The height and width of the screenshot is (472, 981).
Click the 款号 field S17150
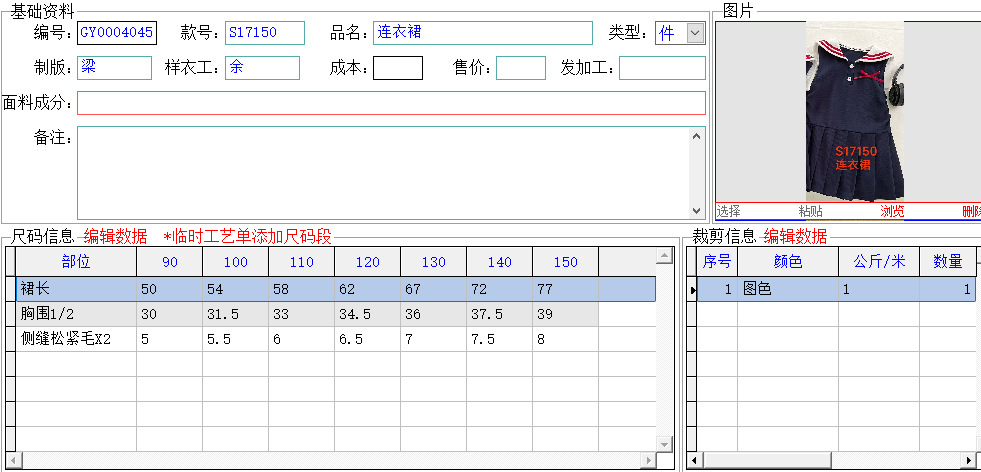265,33
